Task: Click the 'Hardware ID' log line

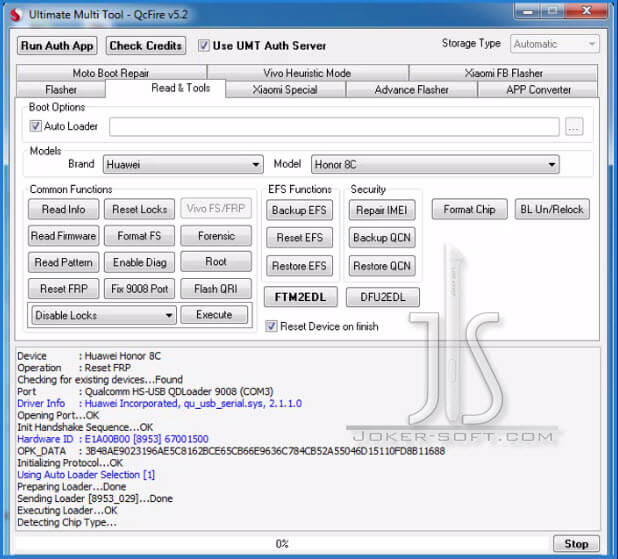Action: tap(113, 439)
